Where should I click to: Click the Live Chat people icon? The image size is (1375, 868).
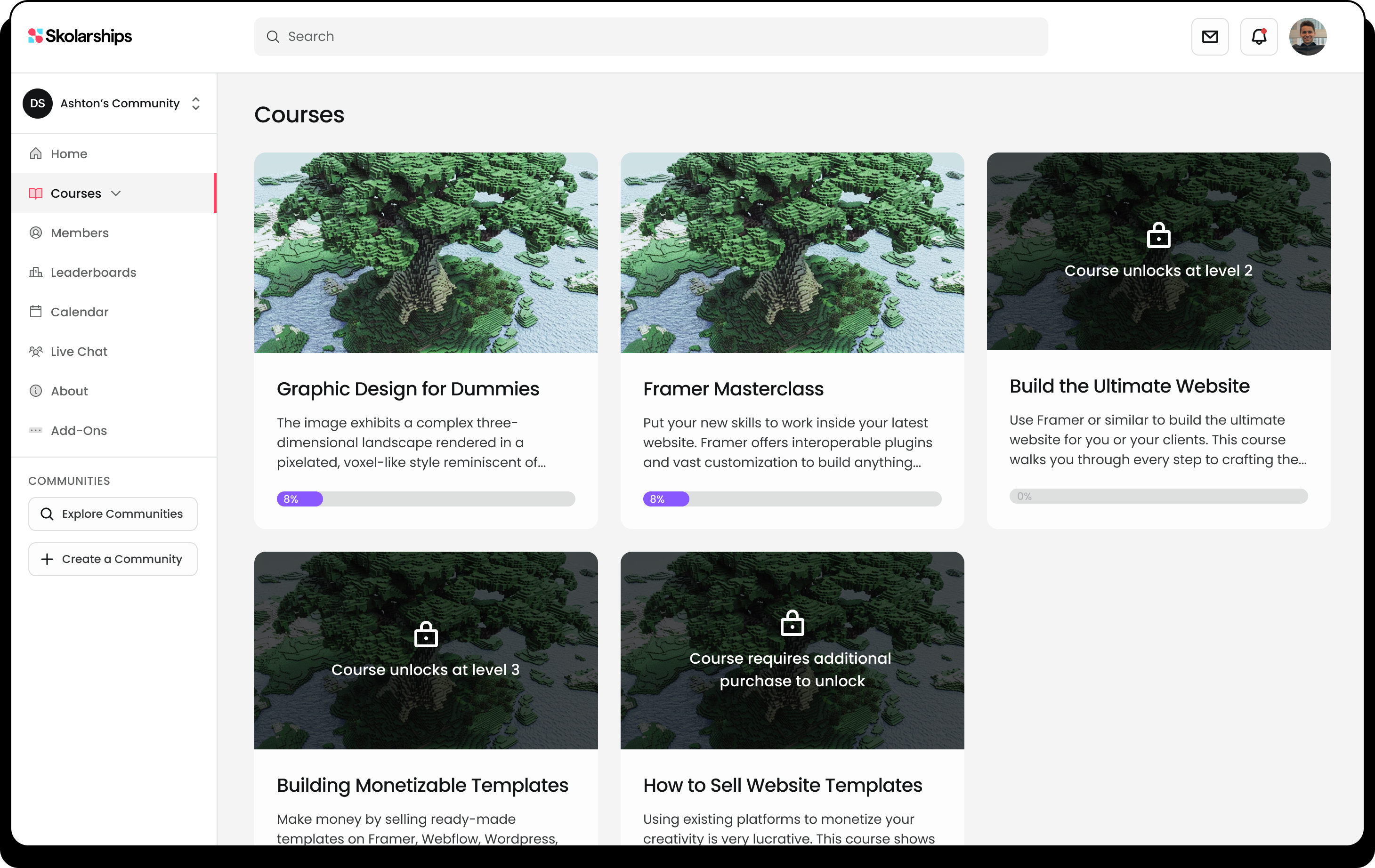36,352
